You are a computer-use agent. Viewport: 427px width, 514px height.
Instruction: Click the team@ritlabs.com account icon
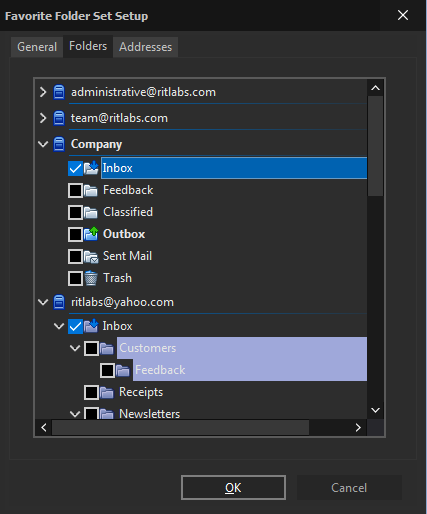click(x=59, y=118)
